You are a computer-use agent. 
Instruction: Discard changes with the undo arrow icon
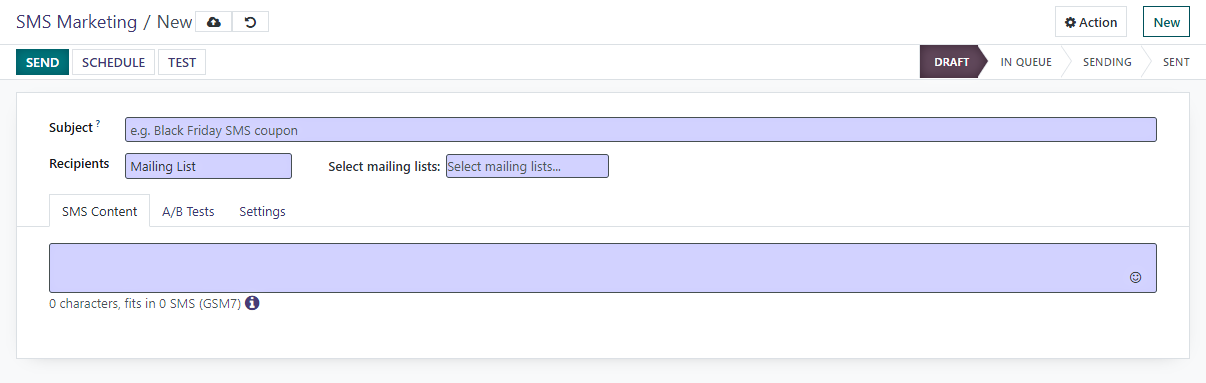[250, 22]
